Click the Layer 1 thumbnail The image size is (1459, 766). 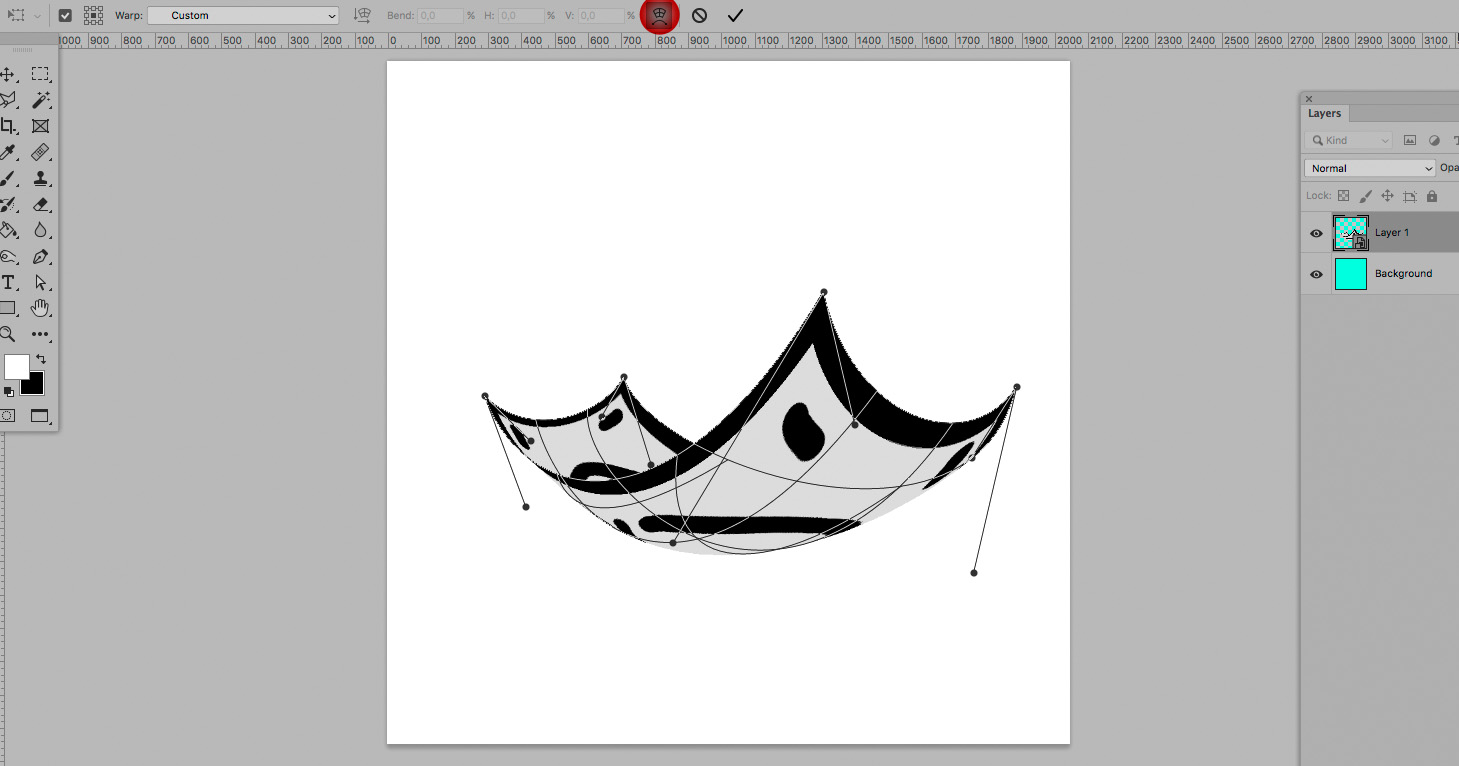pos(1351,232)
